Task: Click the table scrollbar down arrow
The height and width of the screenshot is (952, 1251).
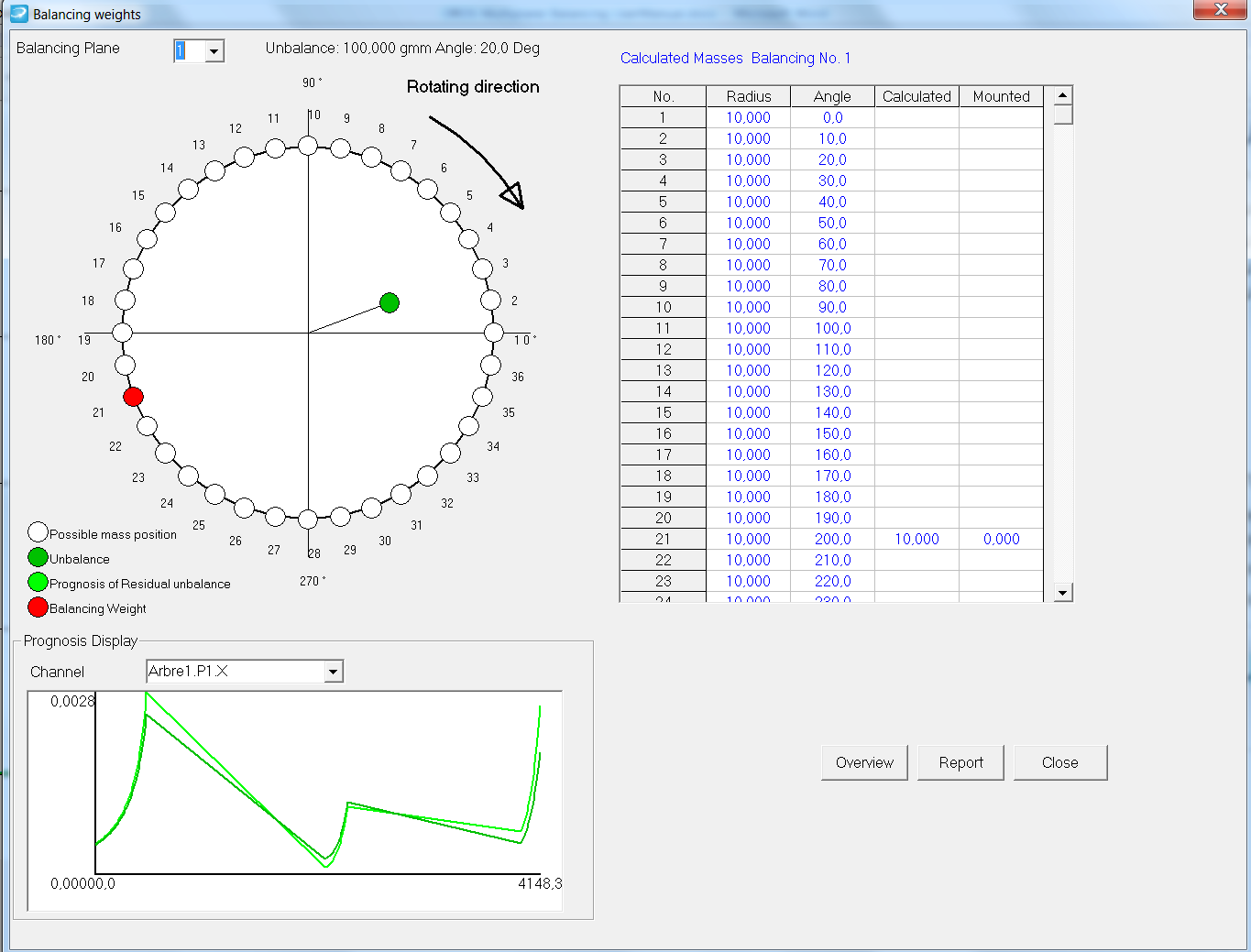Action: click(x=1062, y=592)
